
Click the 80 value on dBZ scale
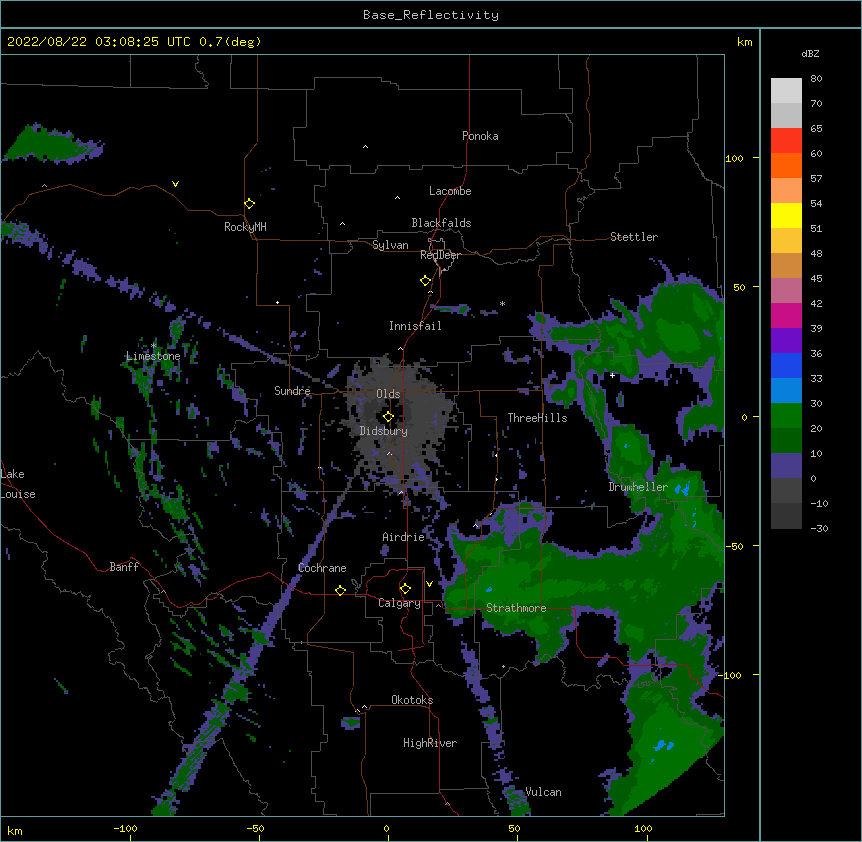click(x=816, y=79)
